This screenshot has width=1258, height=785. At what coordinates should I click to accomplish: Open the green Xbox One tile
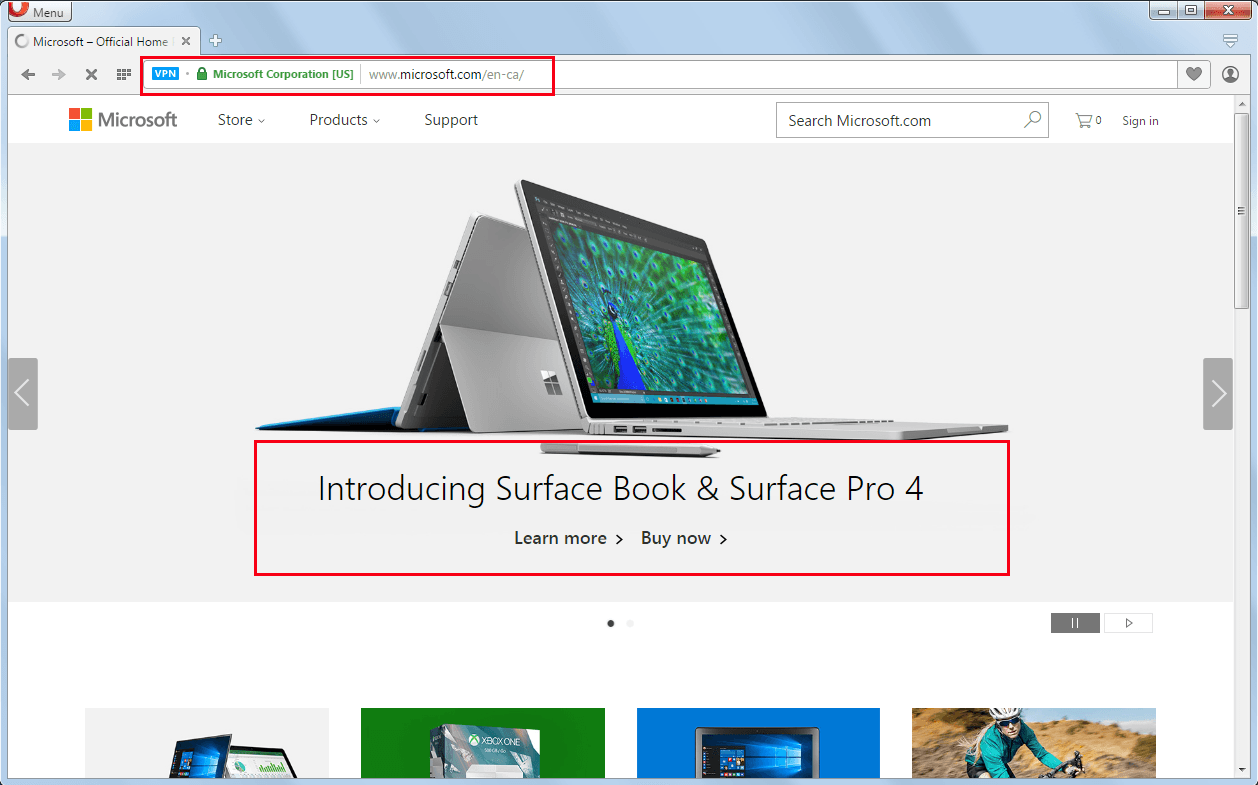483,742
